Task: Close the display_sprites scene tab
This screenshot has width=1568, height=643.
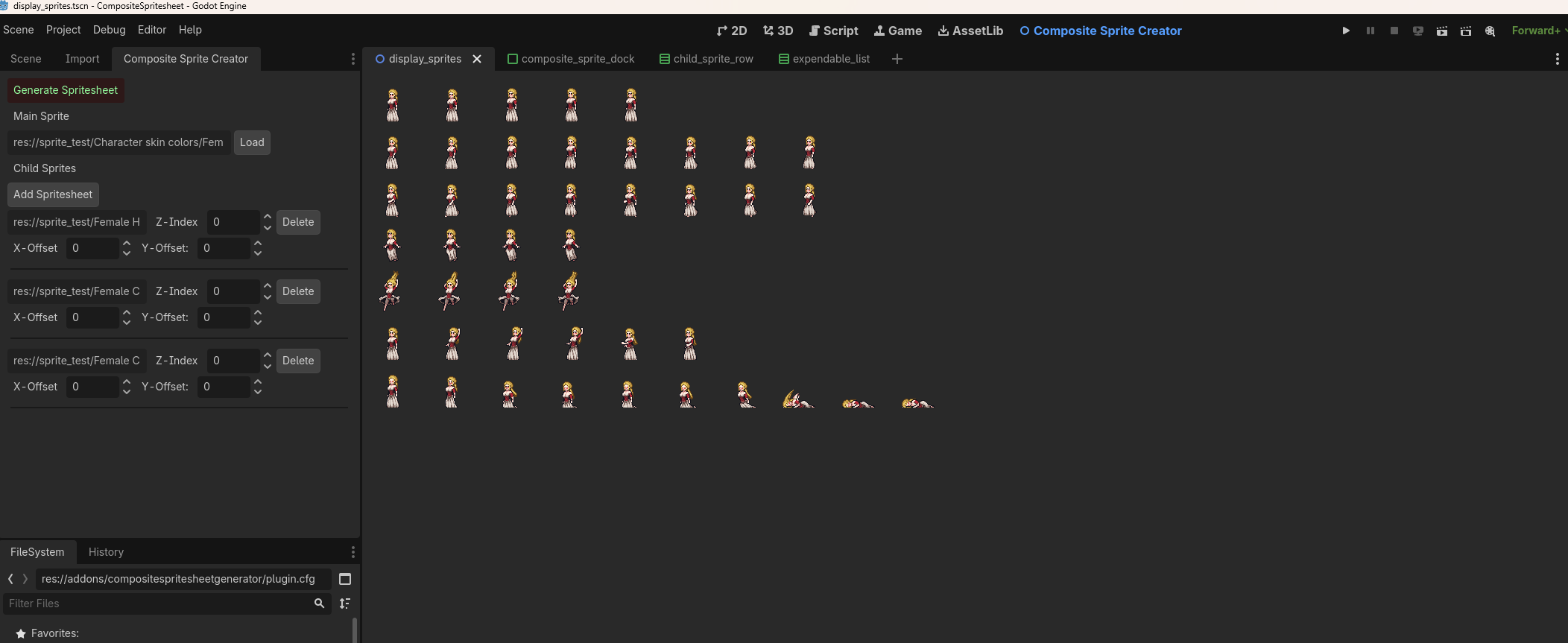Action: 477,59
